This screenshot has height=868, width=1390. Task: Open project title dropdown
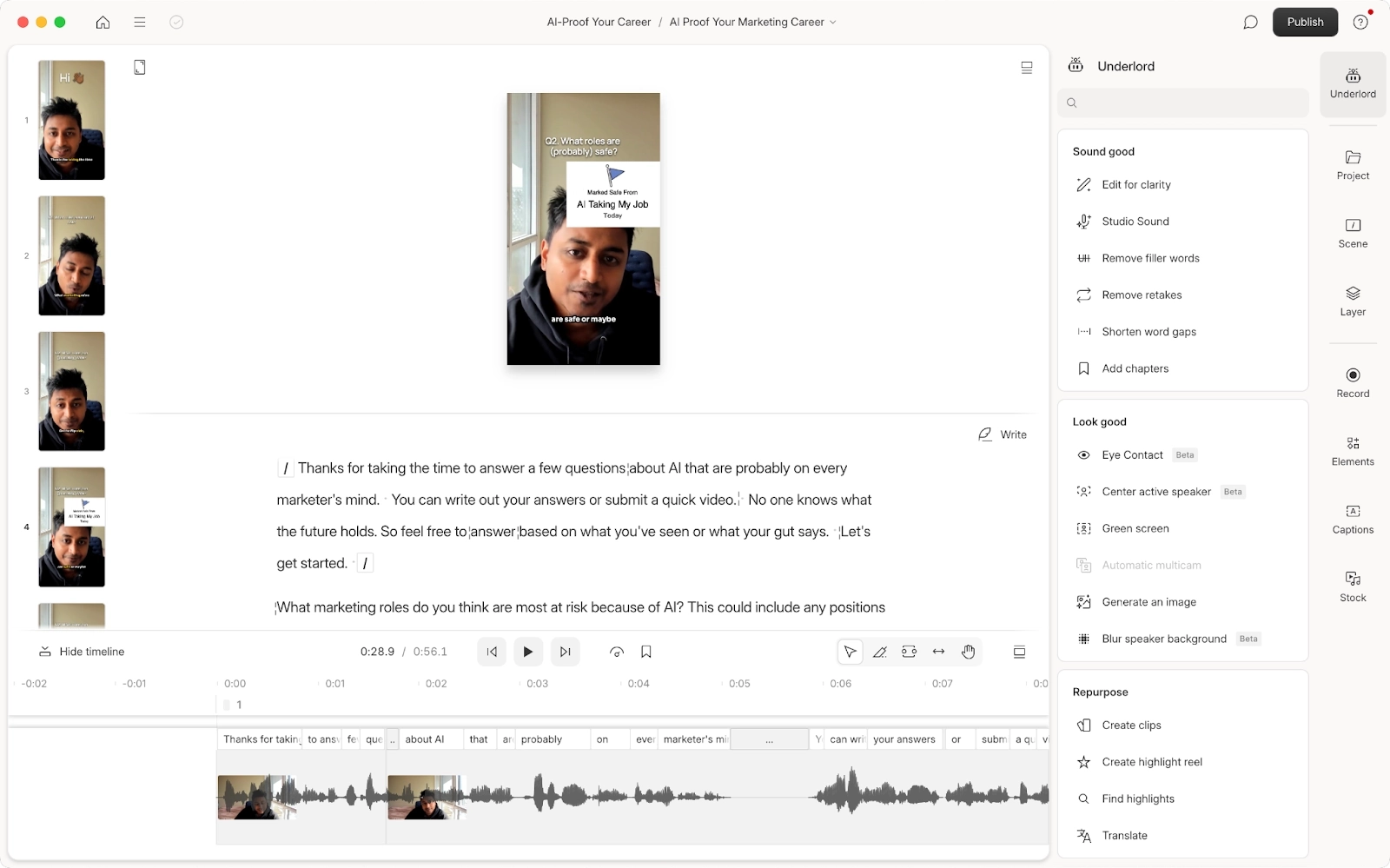click(831, 22)
